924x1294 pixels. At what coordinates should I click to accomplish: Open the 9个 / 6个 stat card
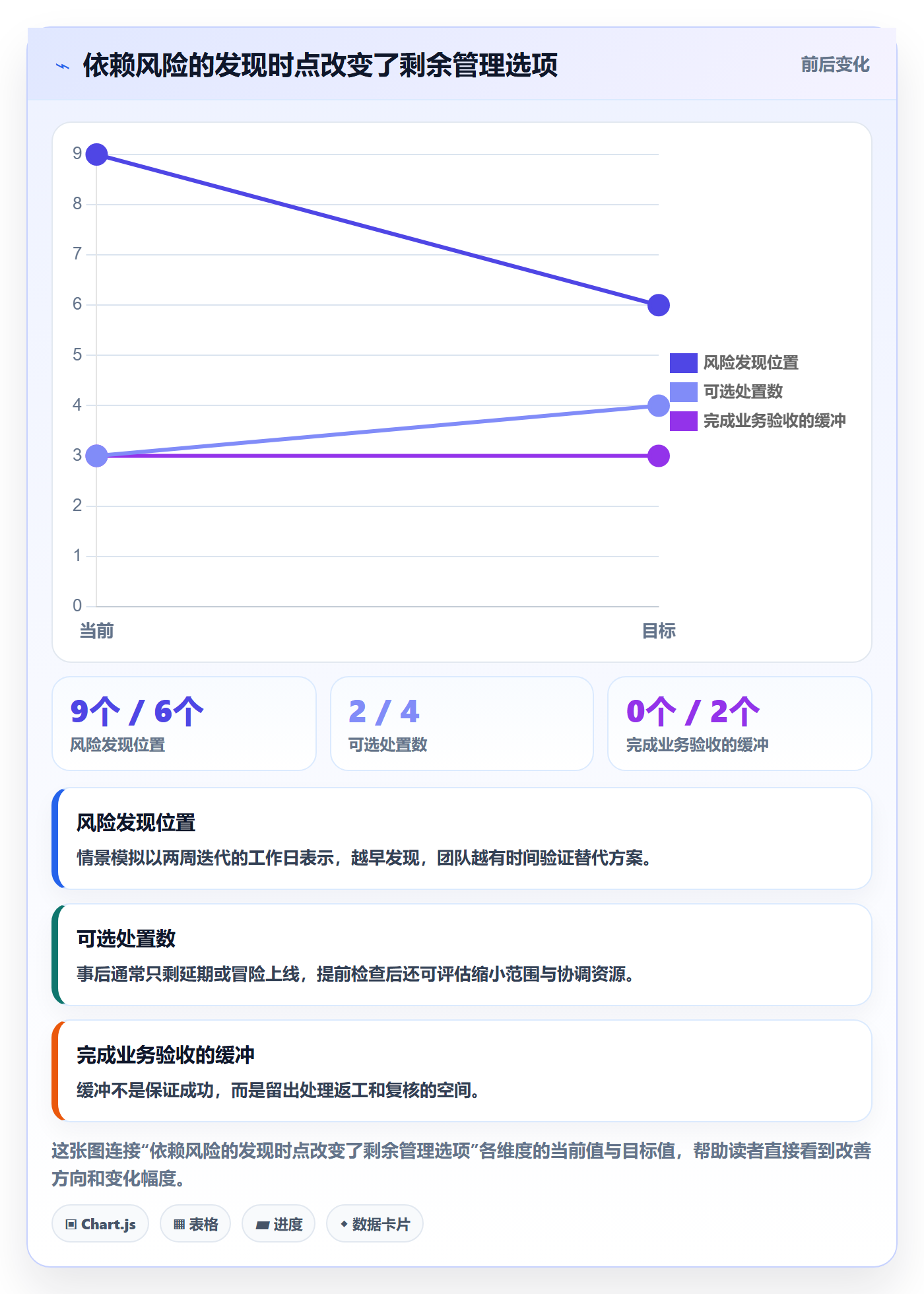coord(184,724)
